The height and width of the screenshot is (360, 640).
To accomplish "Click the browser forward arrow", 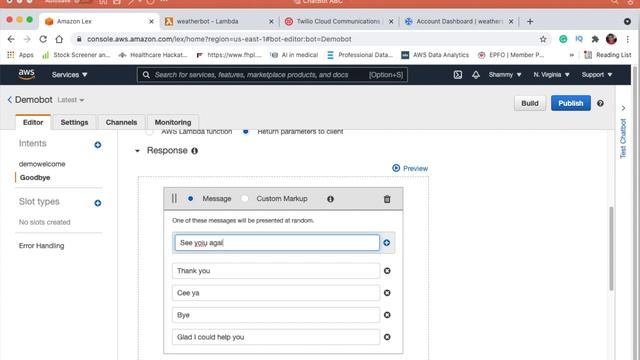I will pyautogui.click(x=27, y=39).
